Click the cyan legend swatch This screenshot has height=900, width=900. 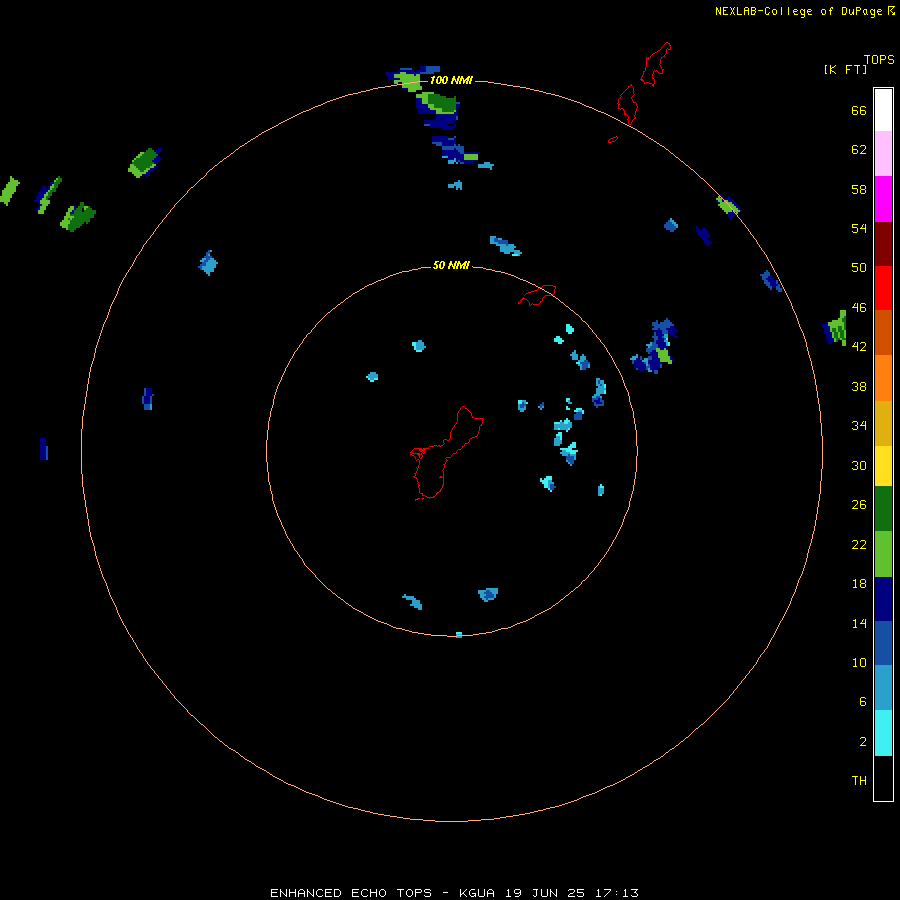click(883, 733)
